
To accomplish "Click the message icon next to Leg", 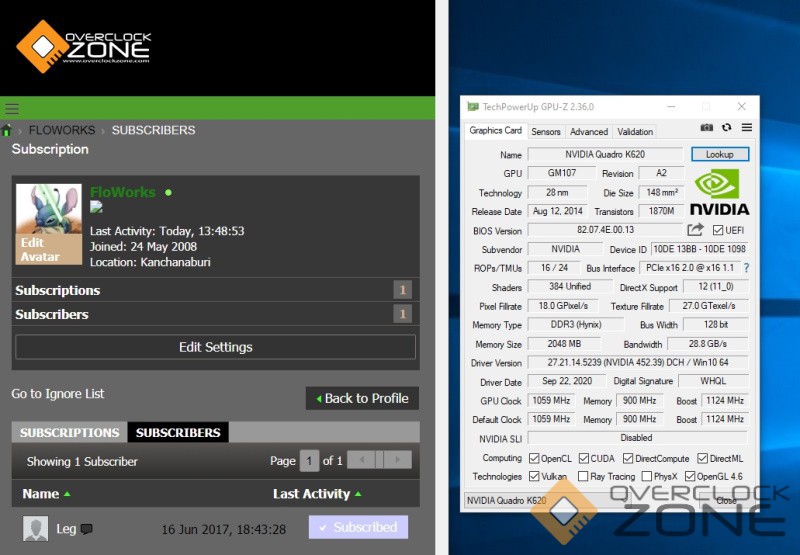I will 87,529.
